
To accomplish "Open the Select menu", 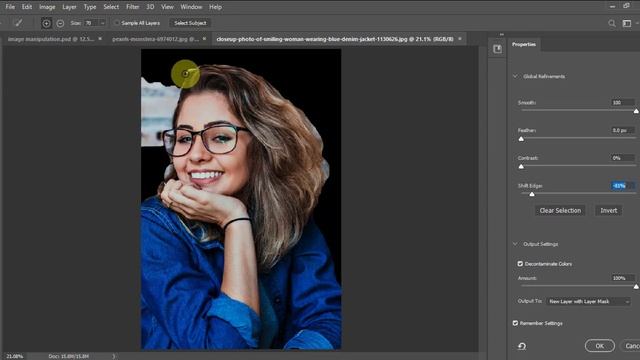I will [x=111, y=7].
